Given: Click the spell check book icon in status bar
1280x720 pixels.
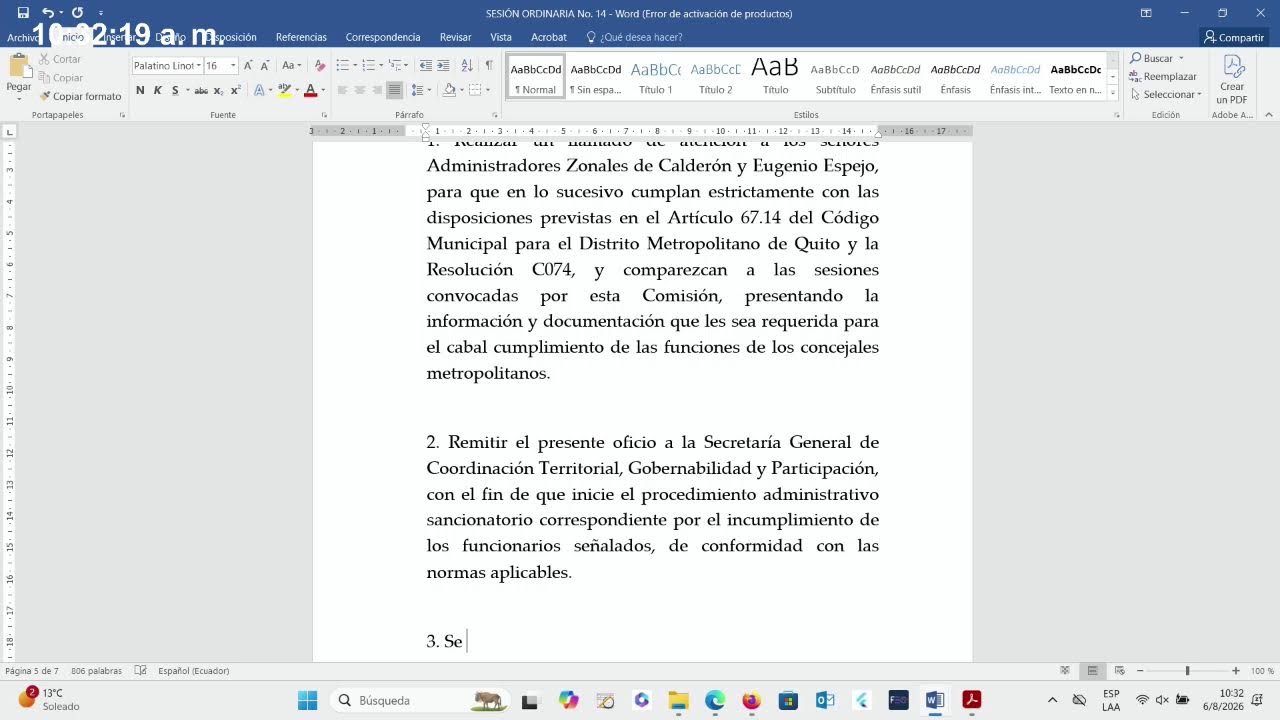Looking at the screenshot, I should pos(141,670).
